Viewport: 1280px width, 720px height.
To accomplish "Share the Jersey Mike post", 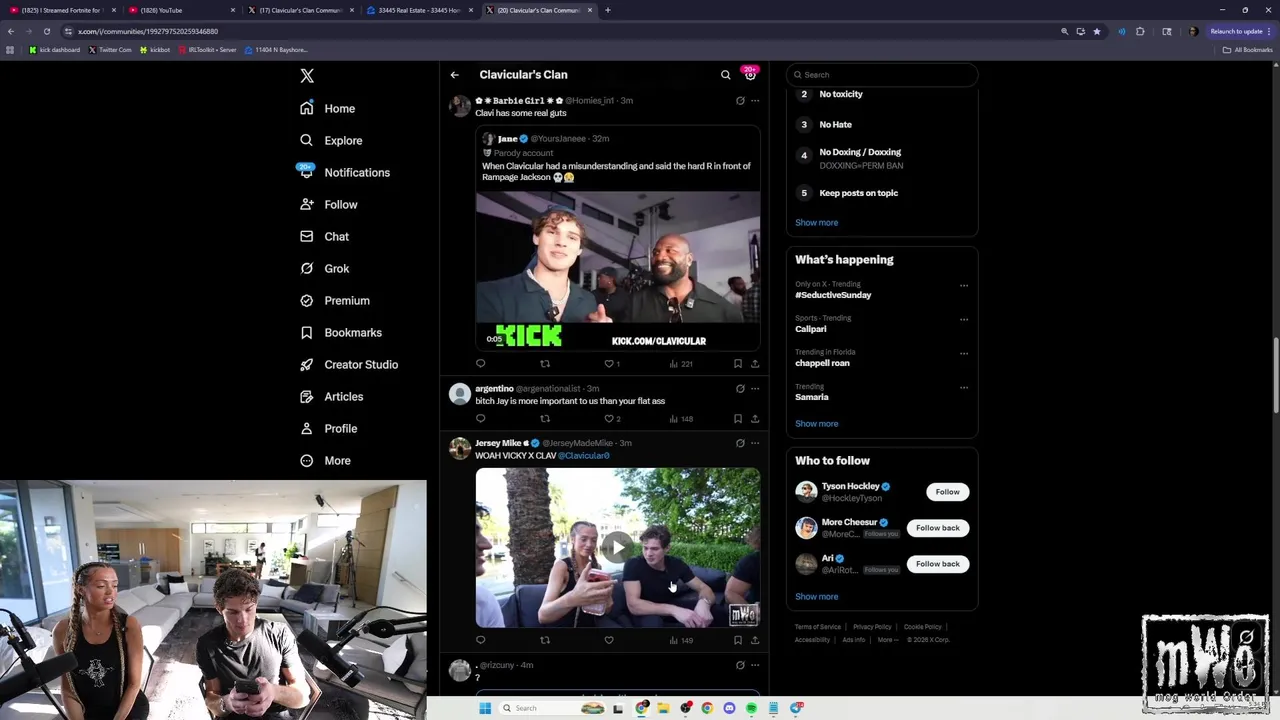I will pyautogui.click(x=755, y=640).
